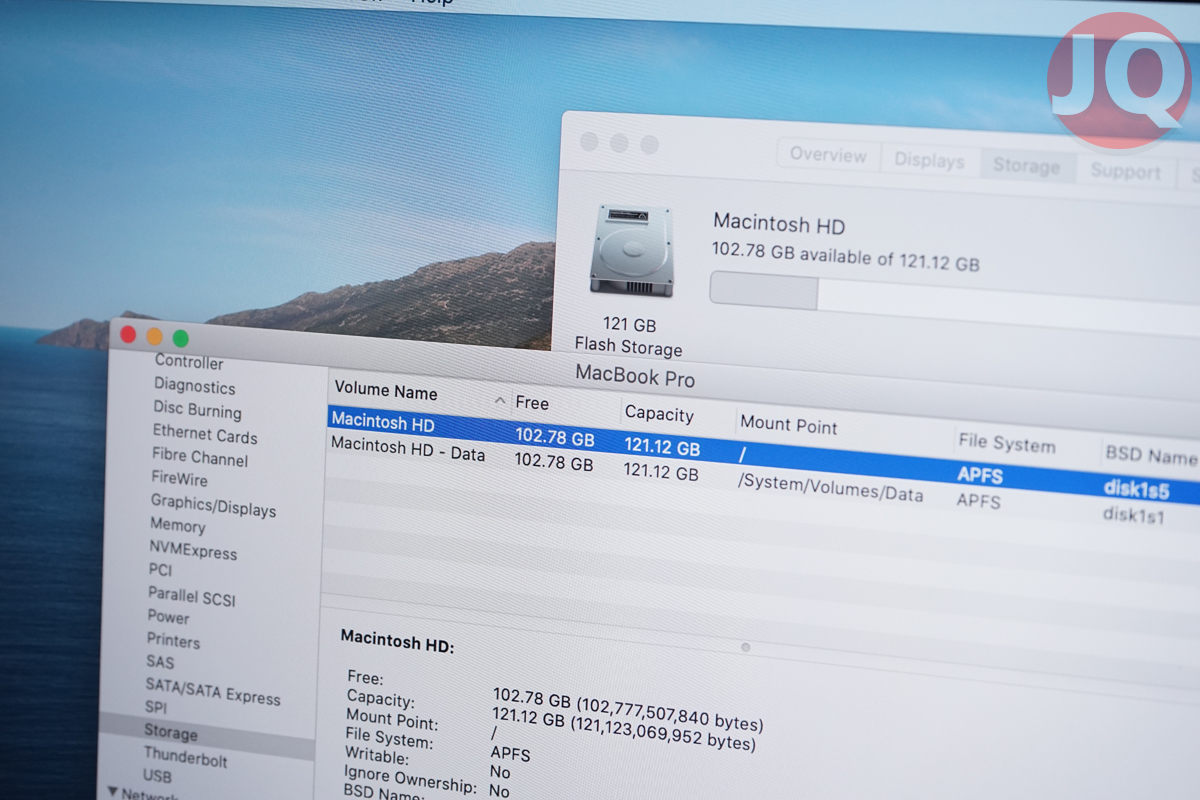The height and width of the screenshot is (800, 1200).
Task: Select Diagnostics in the sidebar
Action: [194, 386]
